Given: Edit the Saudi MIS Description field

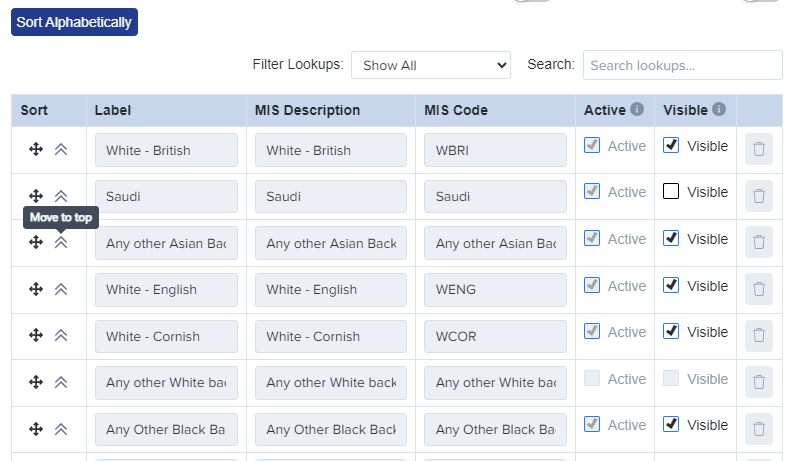Looking at the screenshot, I should click(331, 196).
